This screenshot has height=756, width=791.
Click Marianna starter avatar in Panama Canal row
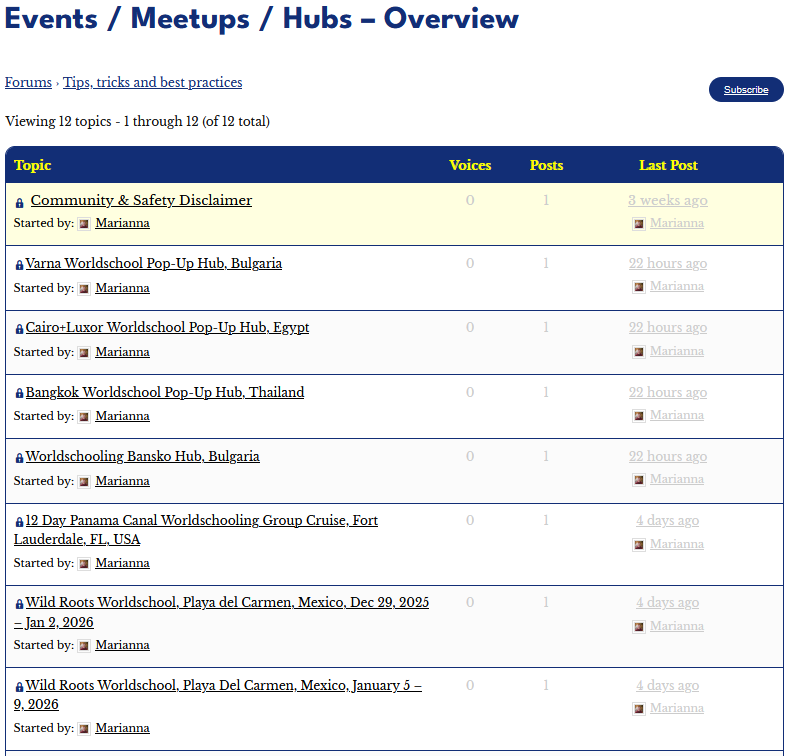84,563
